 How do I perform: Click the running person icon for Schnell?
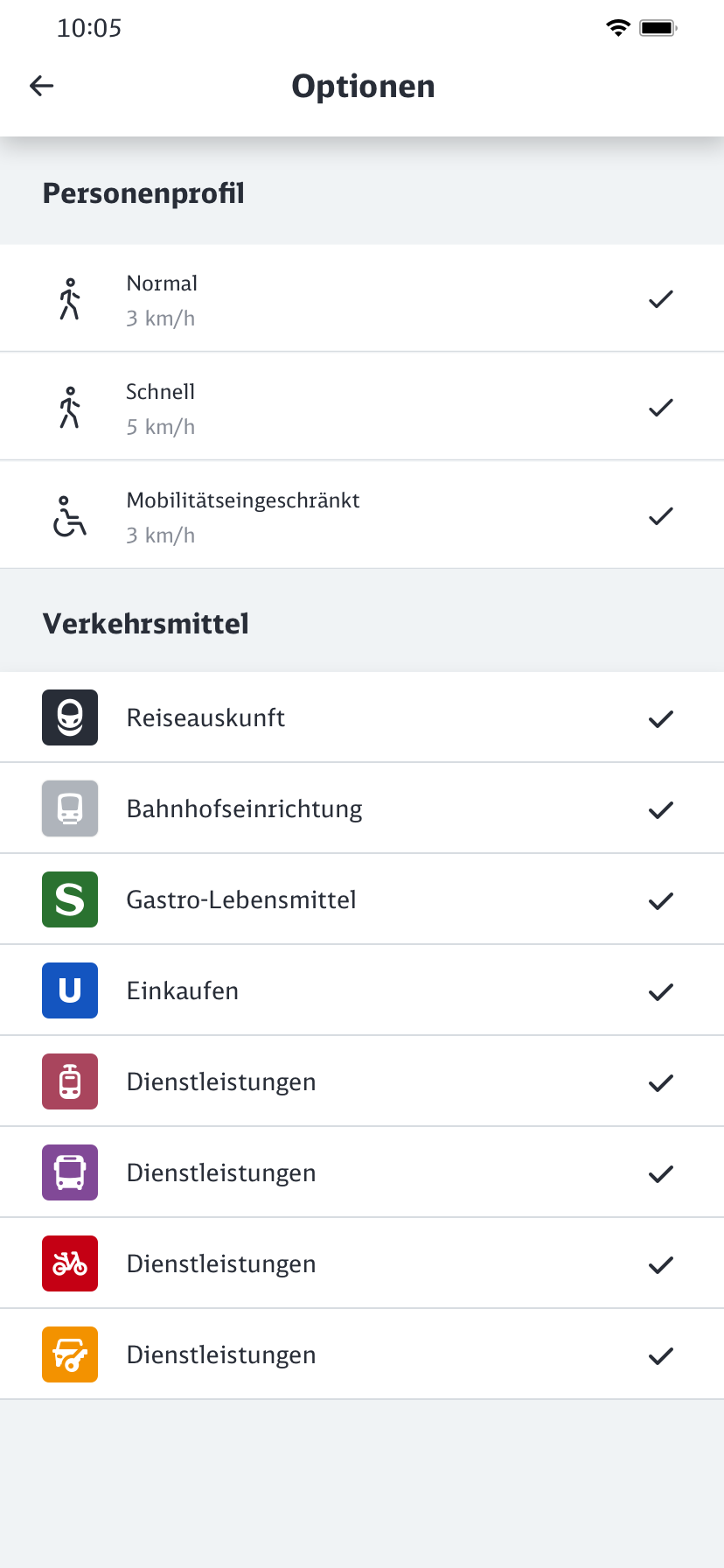point(70,408)
